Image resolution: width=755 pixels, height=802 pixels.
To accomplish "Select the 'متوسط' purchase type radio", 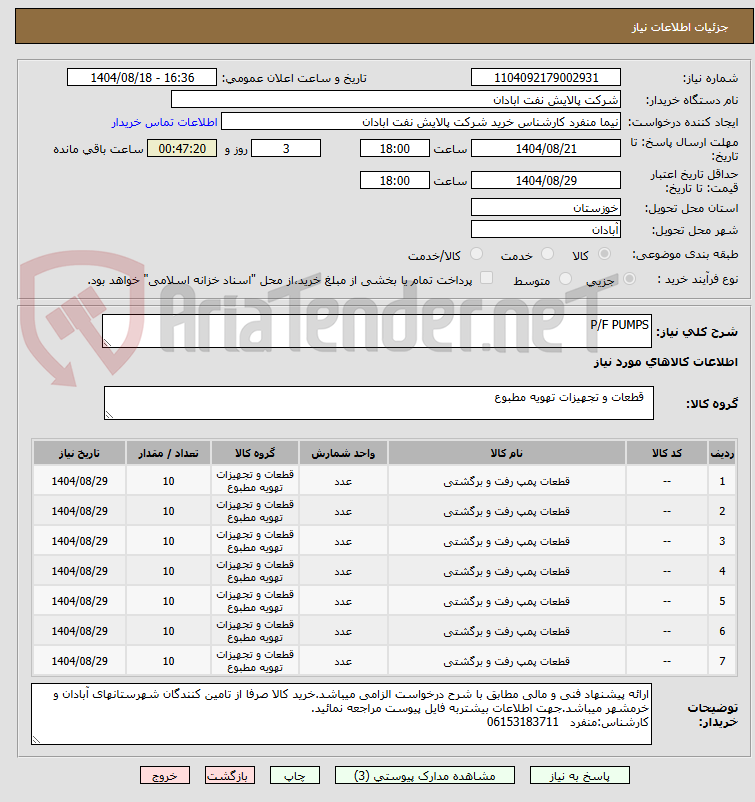I will point(566,280).
